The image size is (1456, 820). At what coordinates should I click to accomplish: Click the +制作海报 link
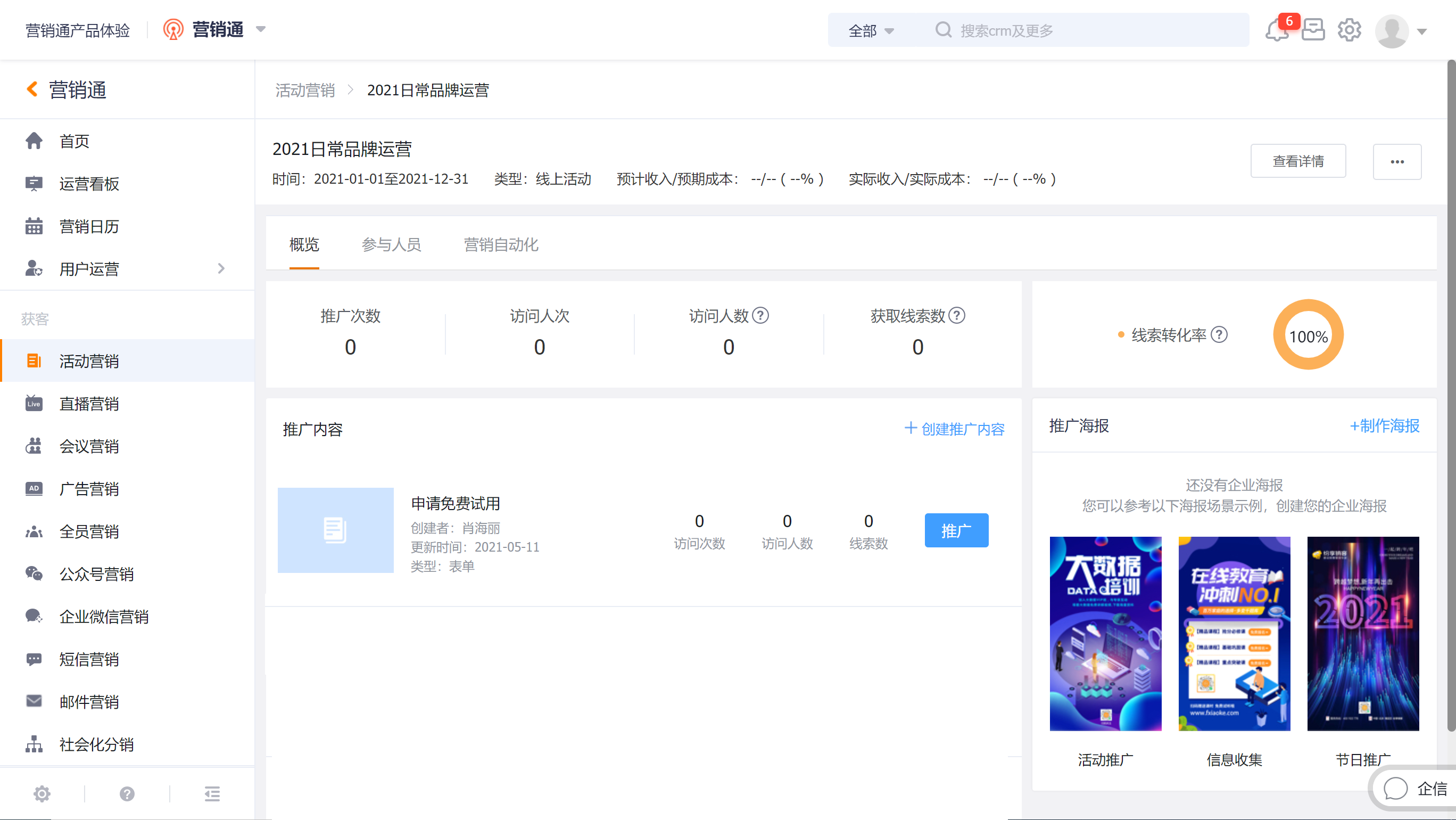(1384, 425)
